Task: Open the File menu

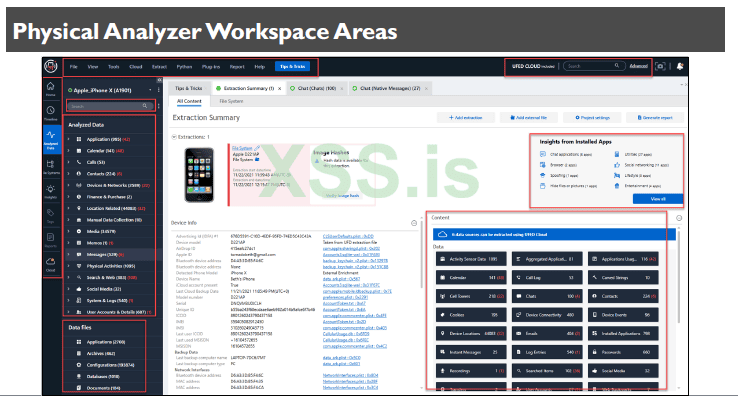Action: coord(74,67)
